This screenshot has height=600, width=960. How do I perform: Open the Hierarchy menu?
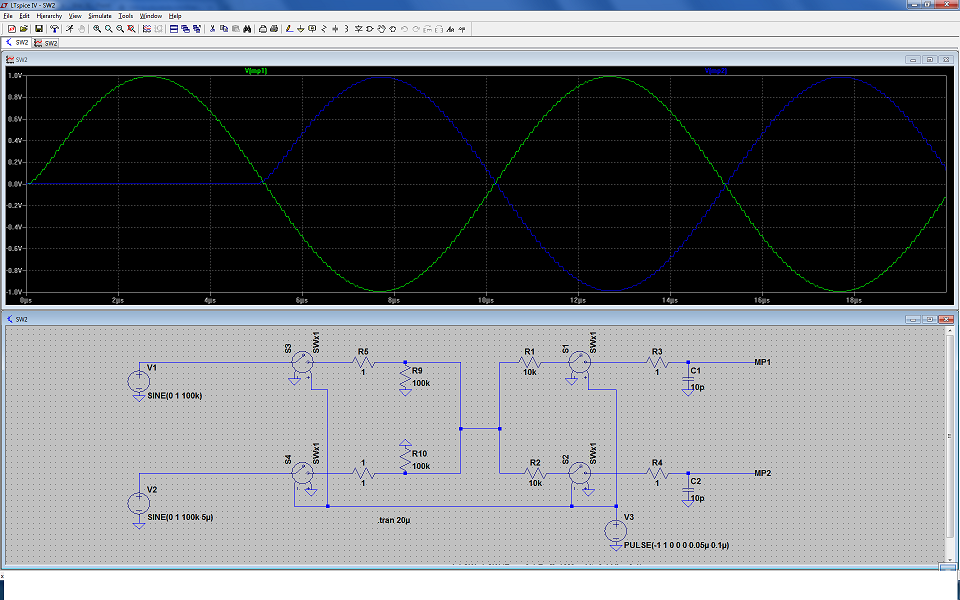[x=48, y=16]
